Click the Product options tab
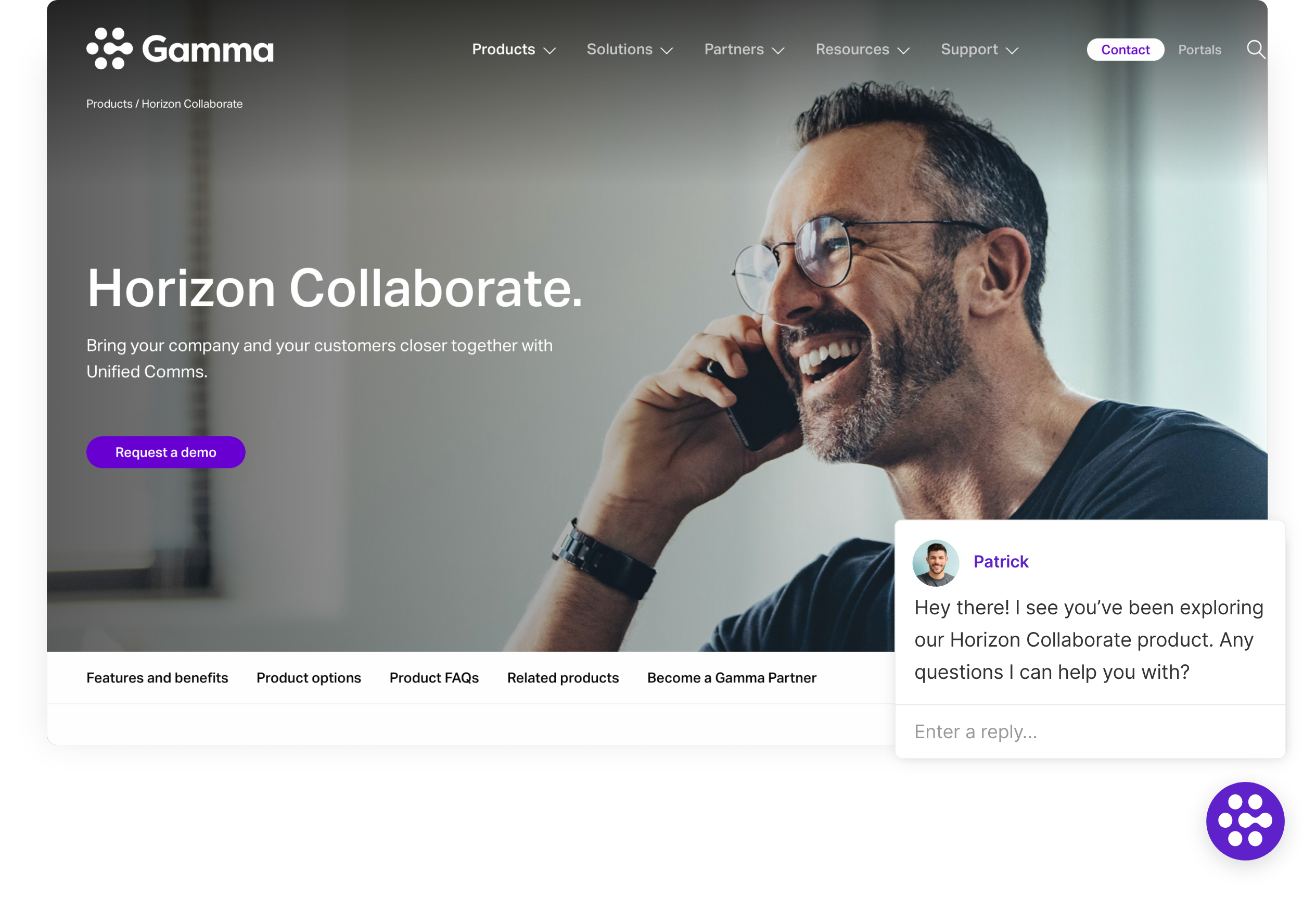The height and width of the screenshot is (897, 1316). click(309, 677)
